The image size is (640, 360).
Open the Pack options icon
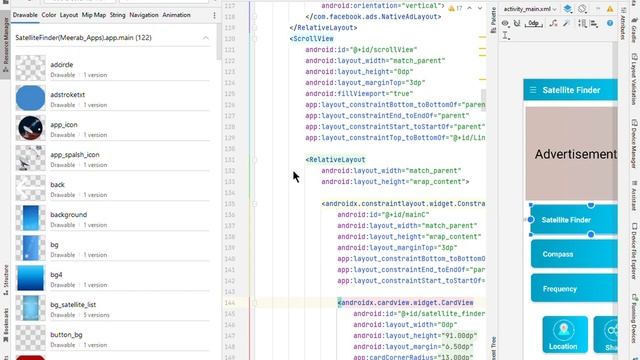[582, 23]
